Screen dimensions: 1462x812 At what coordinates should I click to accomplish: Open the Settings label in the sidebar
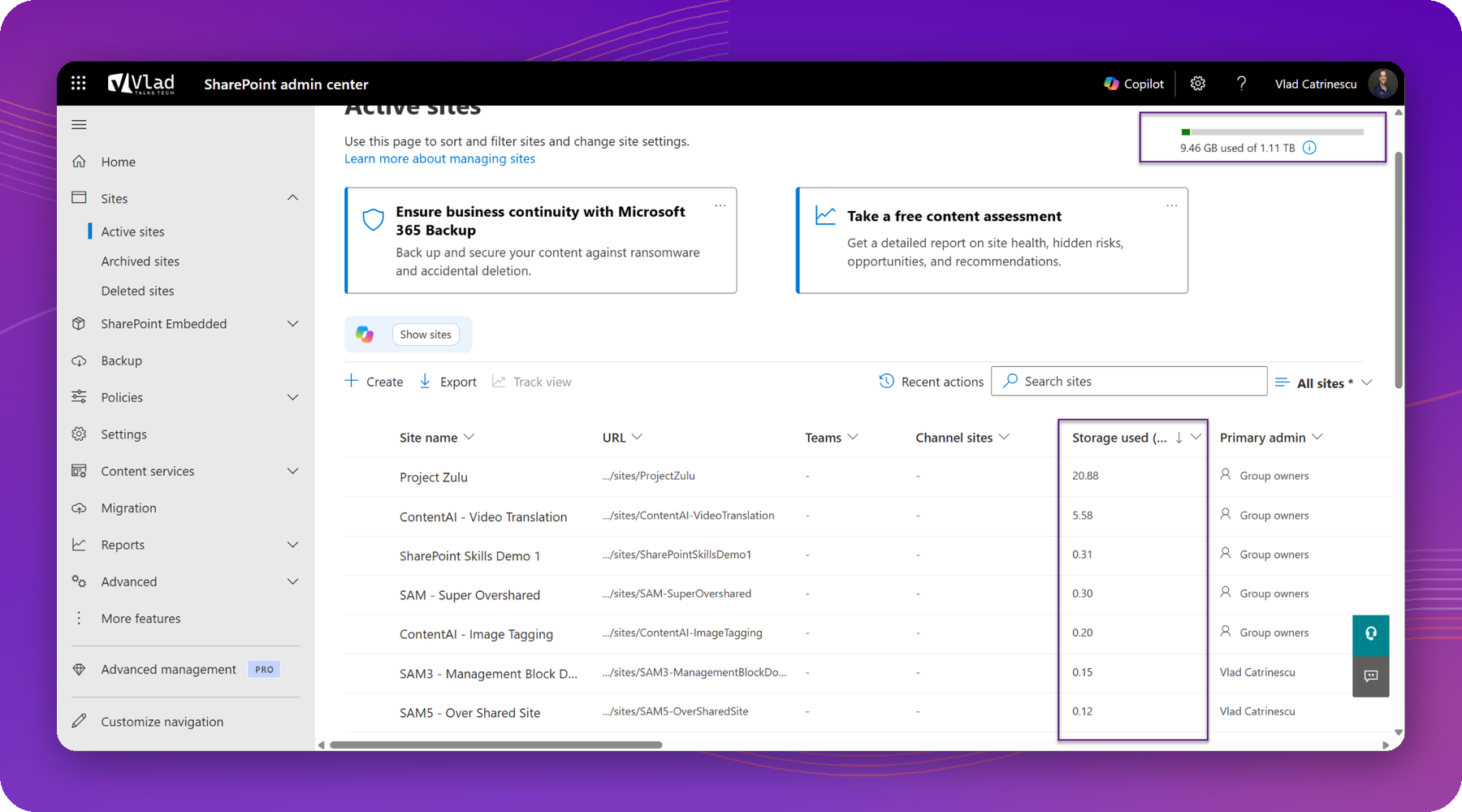(123, 434)
